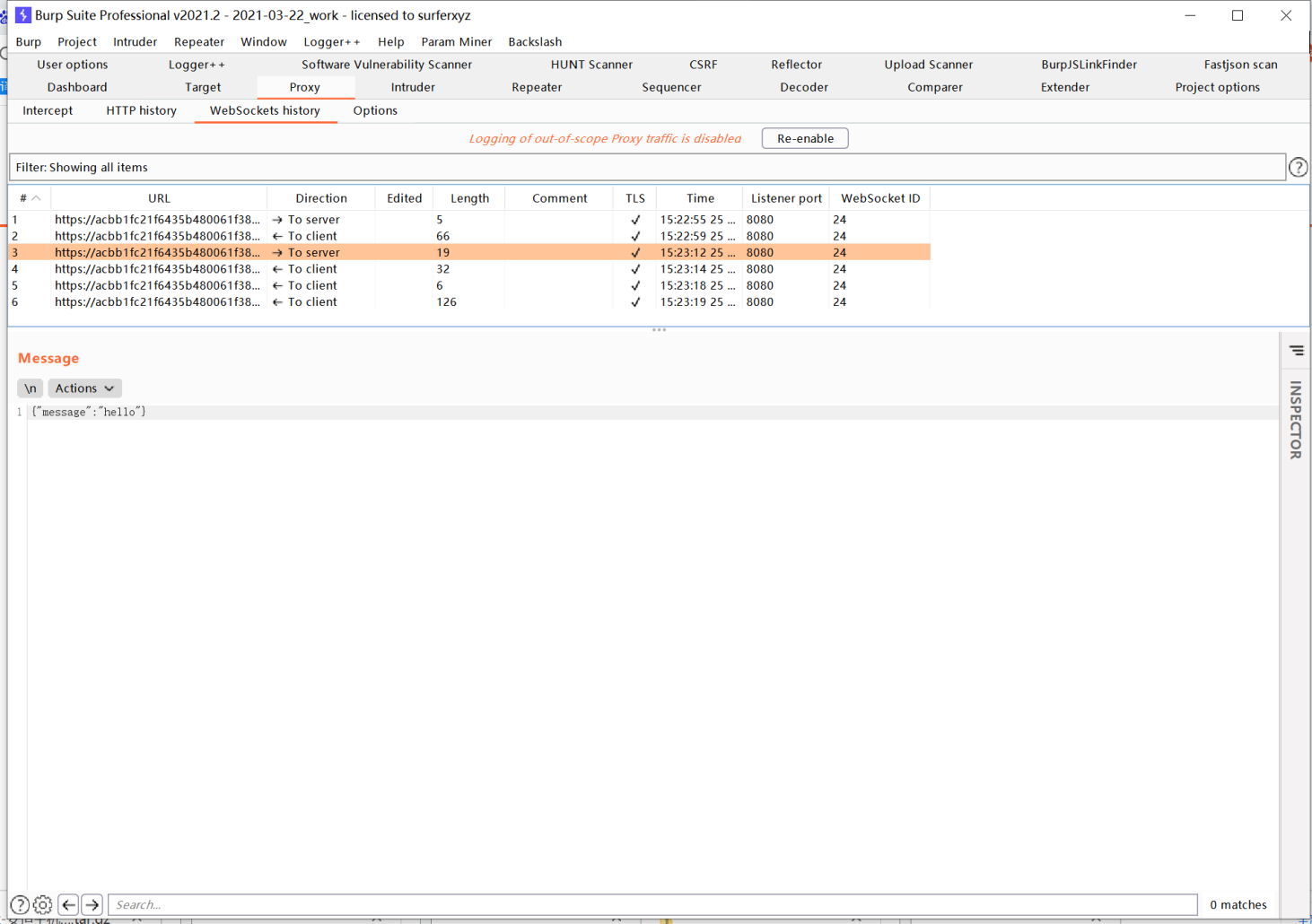Expand the INSPECTOR side panel
The image size is (1312, 924).
coord(1295,420)
